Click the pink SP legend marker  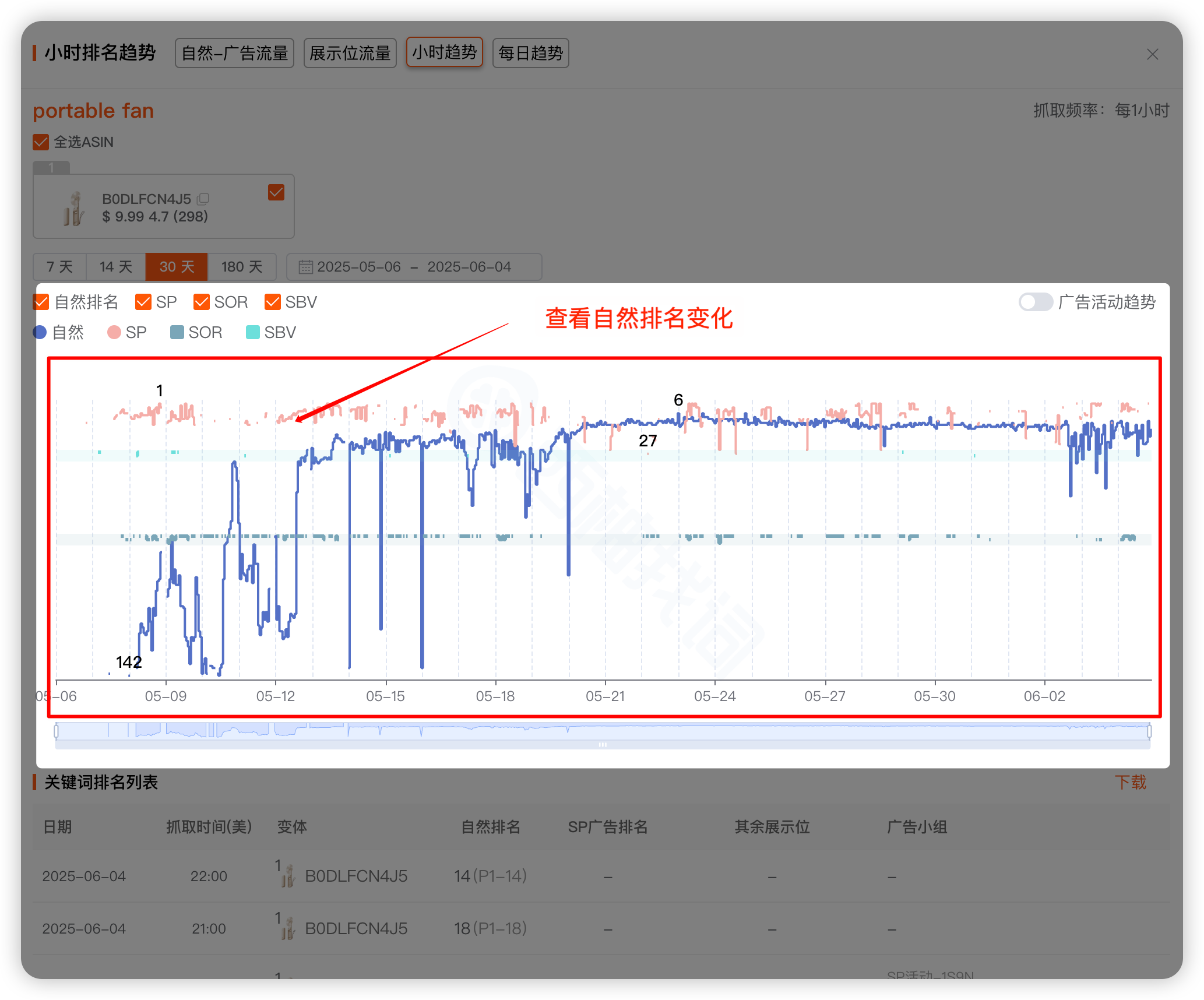[114, 332]
